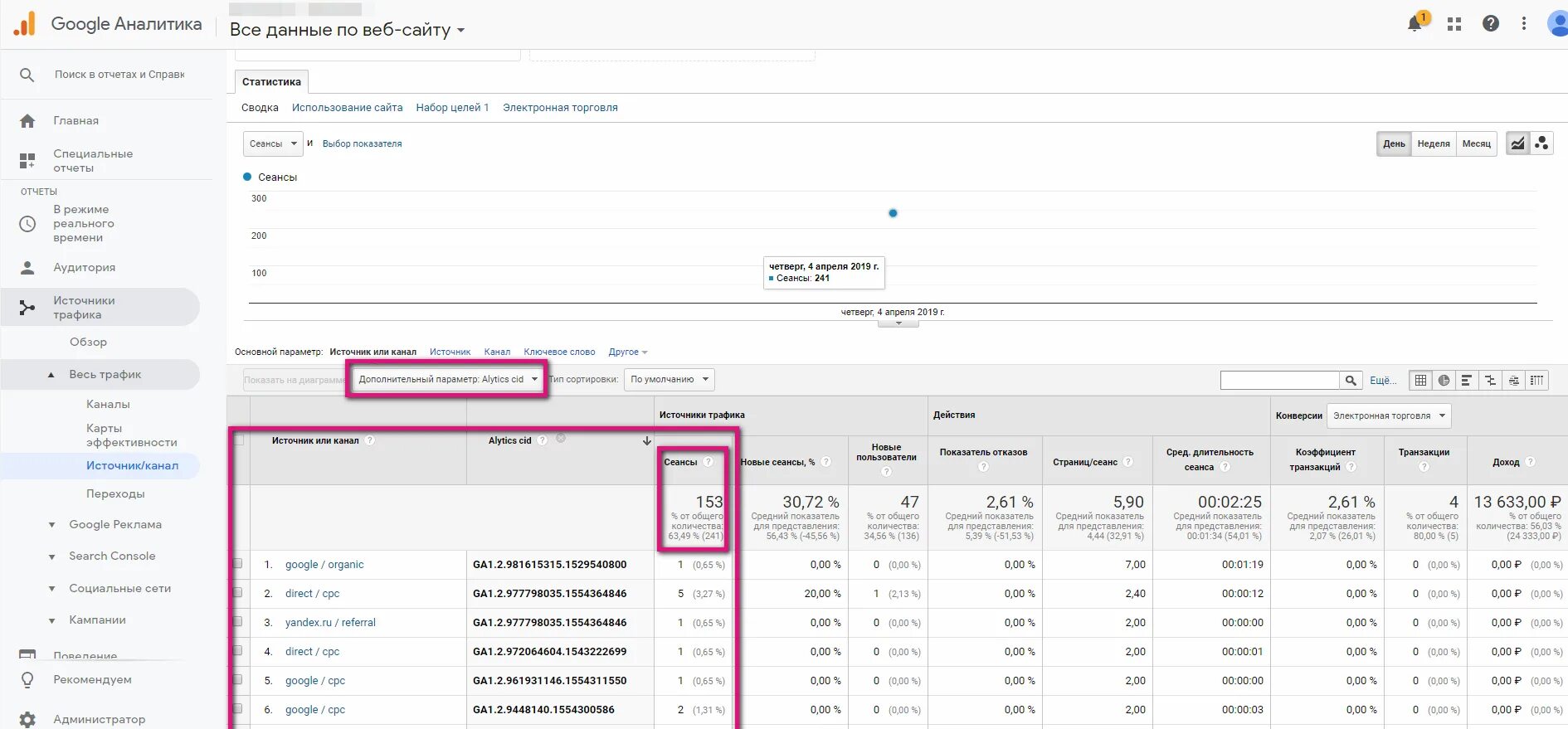Image resolution: width=1568 pixels, height=729 pixels.
Task: Click the Выбор показателя link
Action: [x=362, y=143]
